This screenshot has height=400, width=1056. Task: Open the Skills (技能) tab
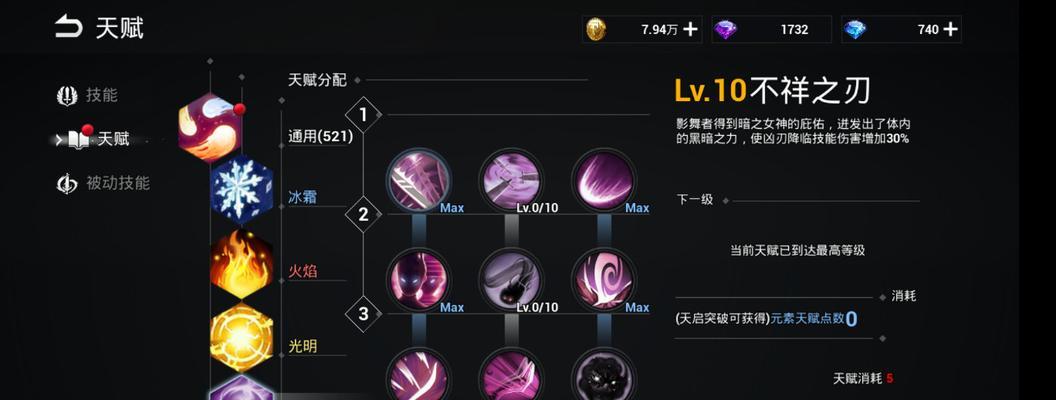tap(88, 96)
